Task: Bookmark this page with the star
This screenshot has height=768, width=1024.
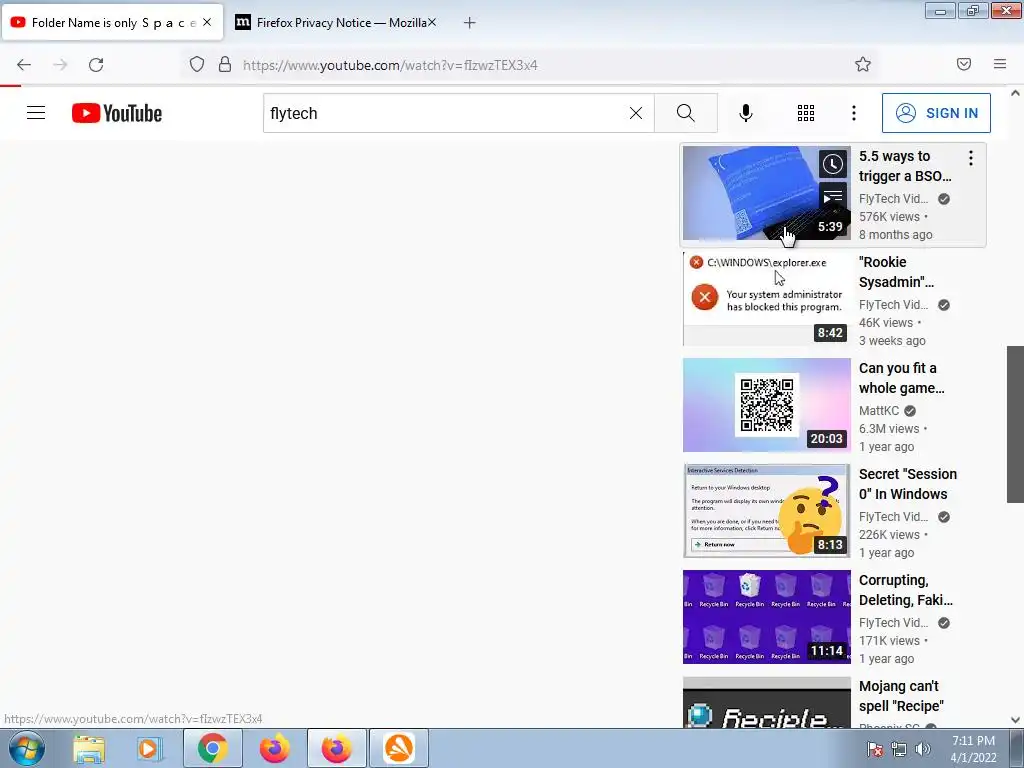Action: click(863, 64)
